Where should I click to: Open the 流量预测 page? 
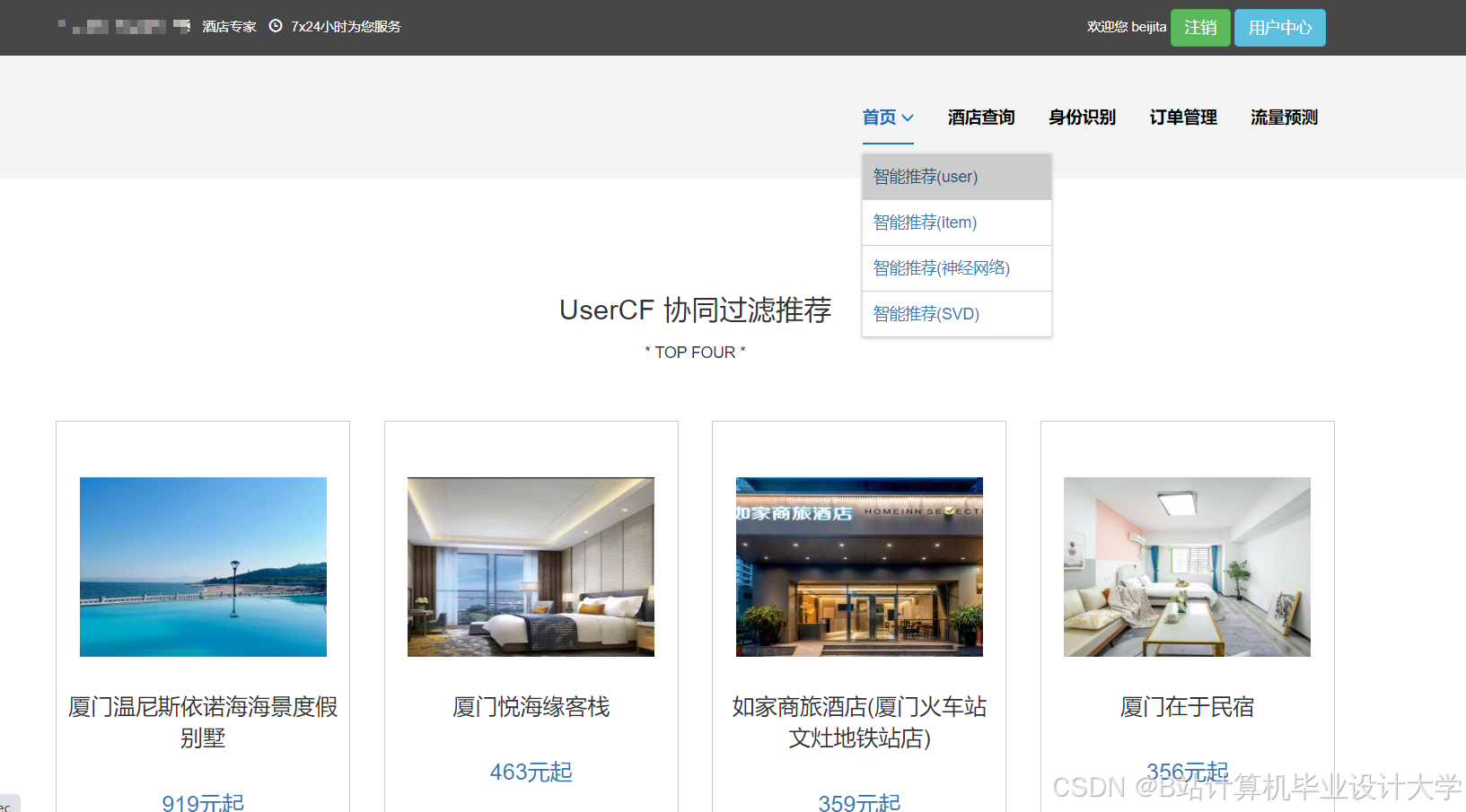(x=1284, y=118)
